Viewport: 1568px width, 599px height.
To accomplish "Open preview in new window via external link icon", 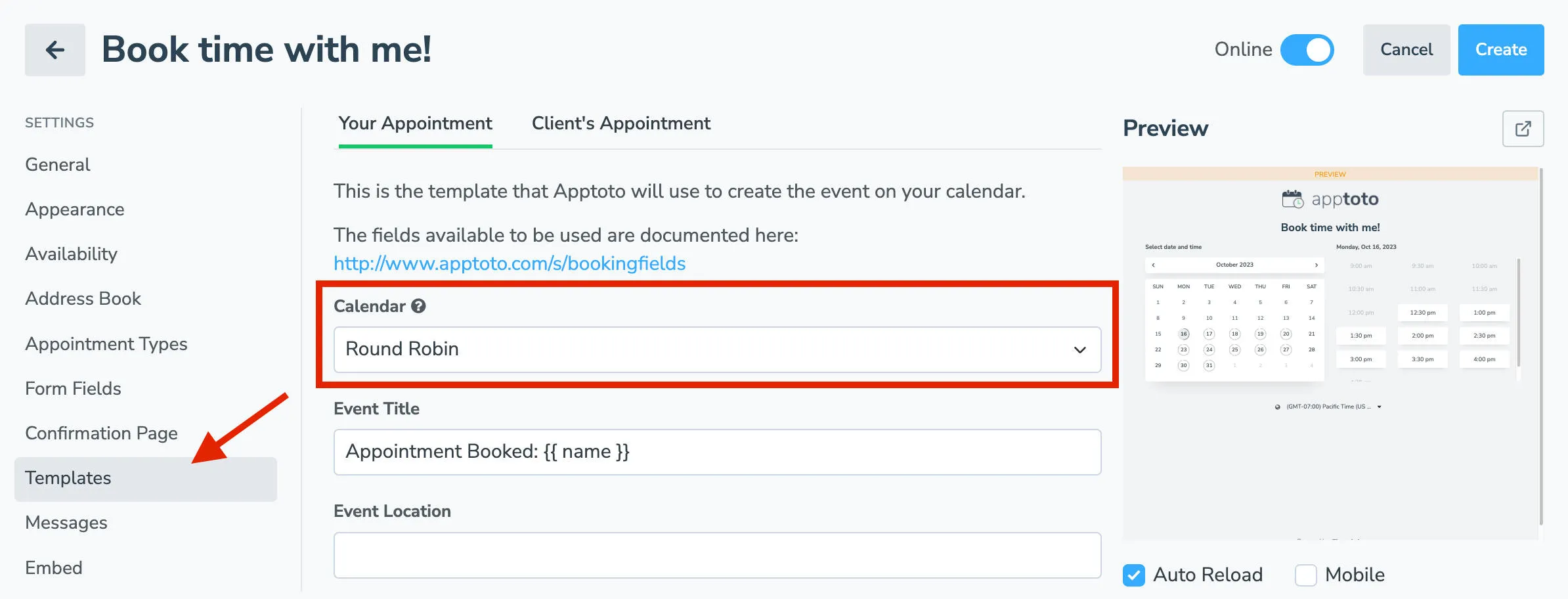I will click(x=1523, y=129).
